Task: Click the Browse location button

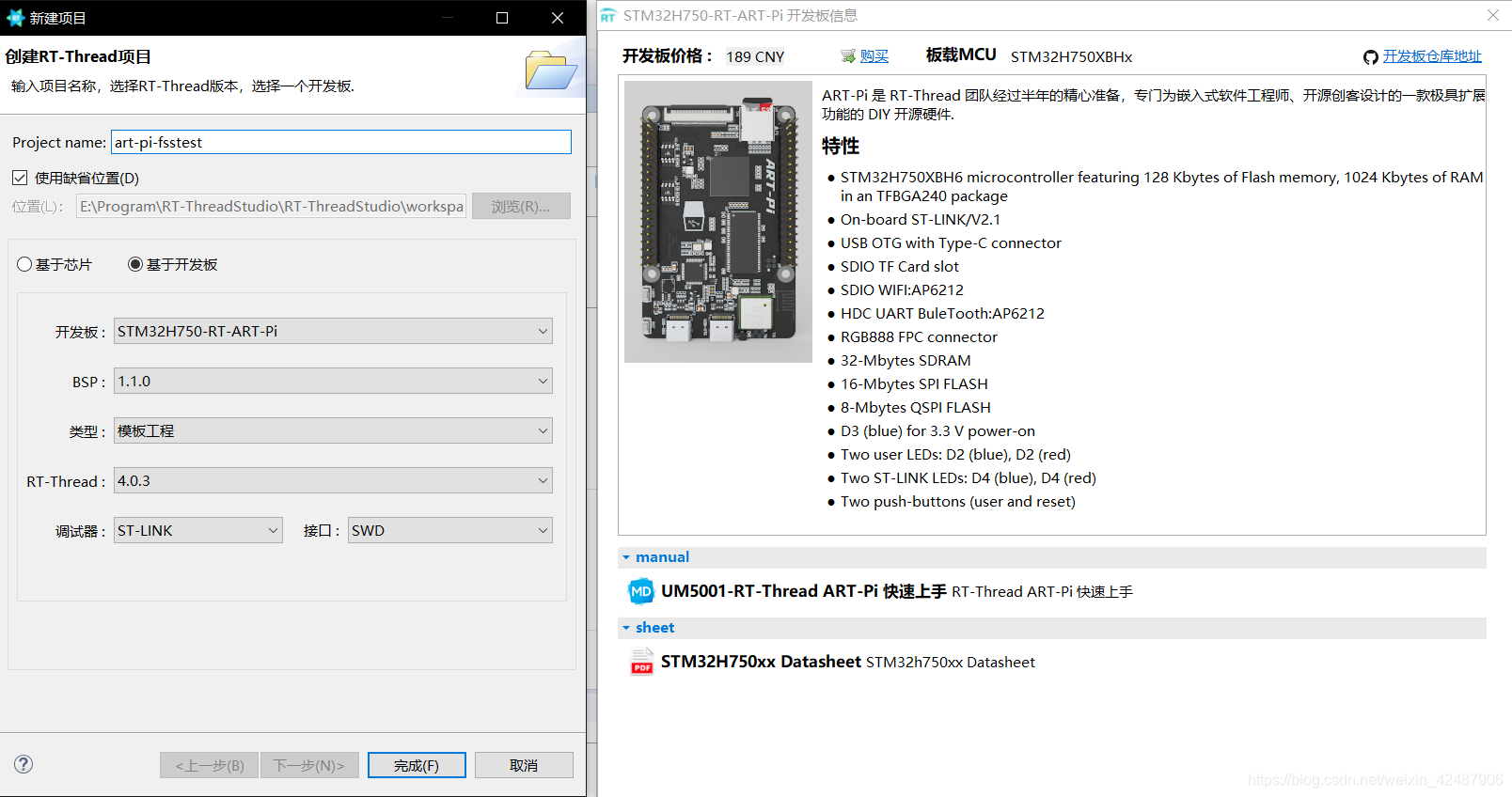Action: (x=521, y=206)
